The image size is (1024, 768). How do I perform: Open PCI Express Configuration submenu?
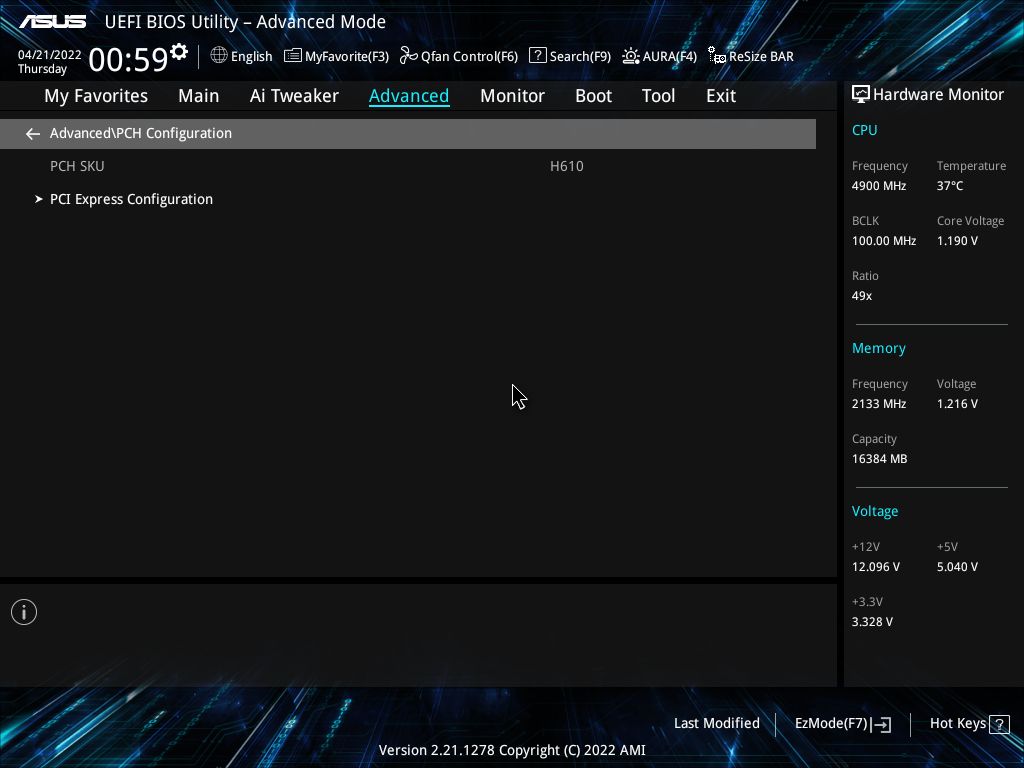tap(131, 199)
